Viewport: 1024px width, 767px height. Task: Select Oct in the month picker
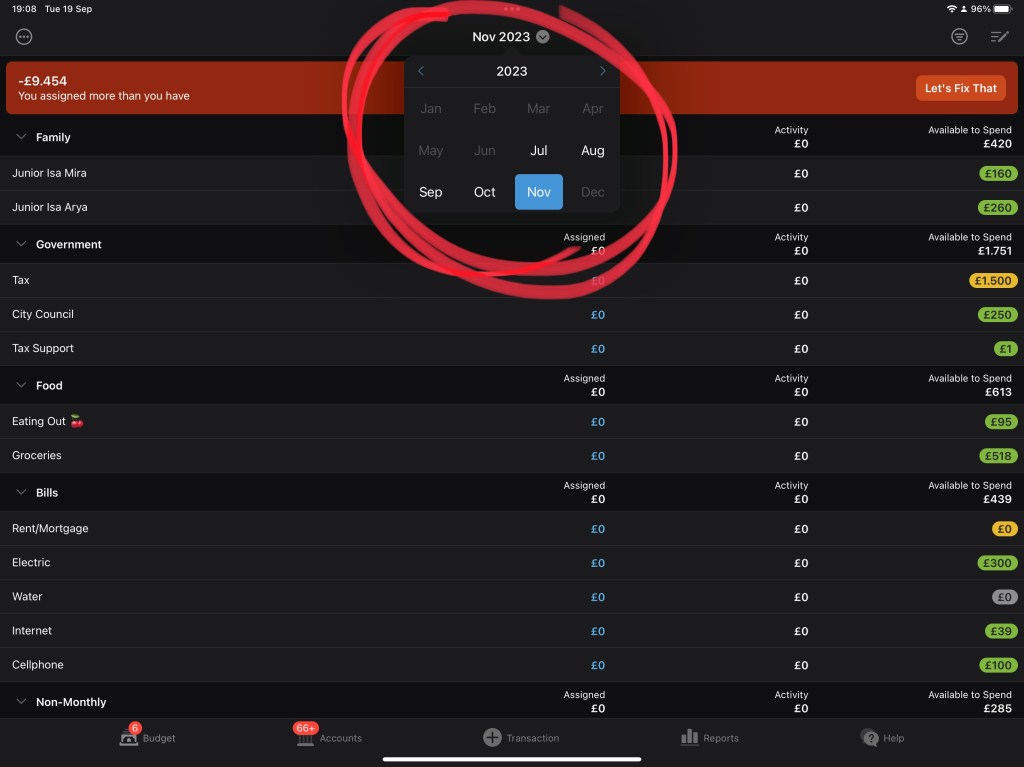(x=485, y=192)
